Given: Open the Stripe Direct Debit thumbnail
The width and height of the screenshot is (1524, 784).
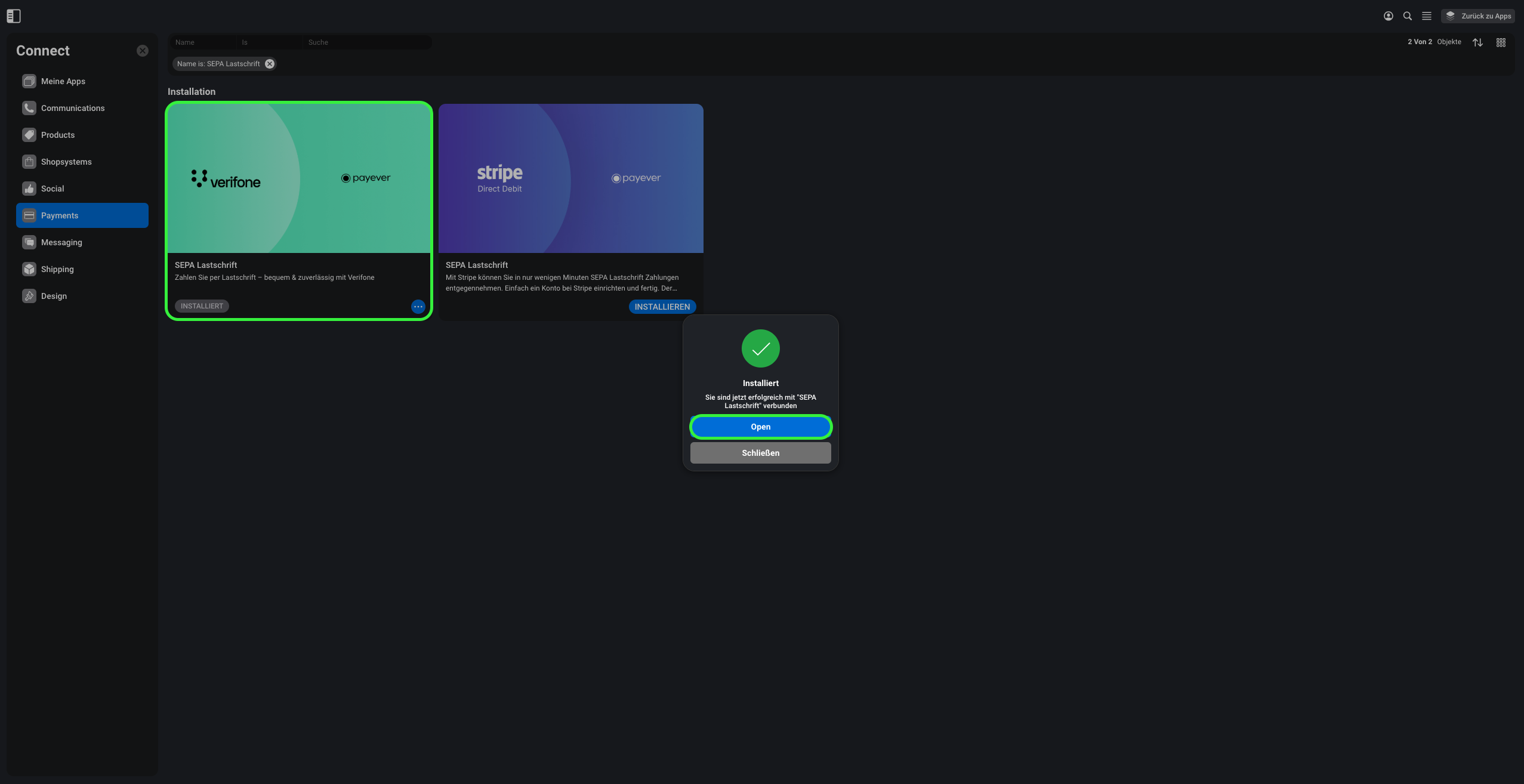Looking at the screenshot, I should 571,178.
